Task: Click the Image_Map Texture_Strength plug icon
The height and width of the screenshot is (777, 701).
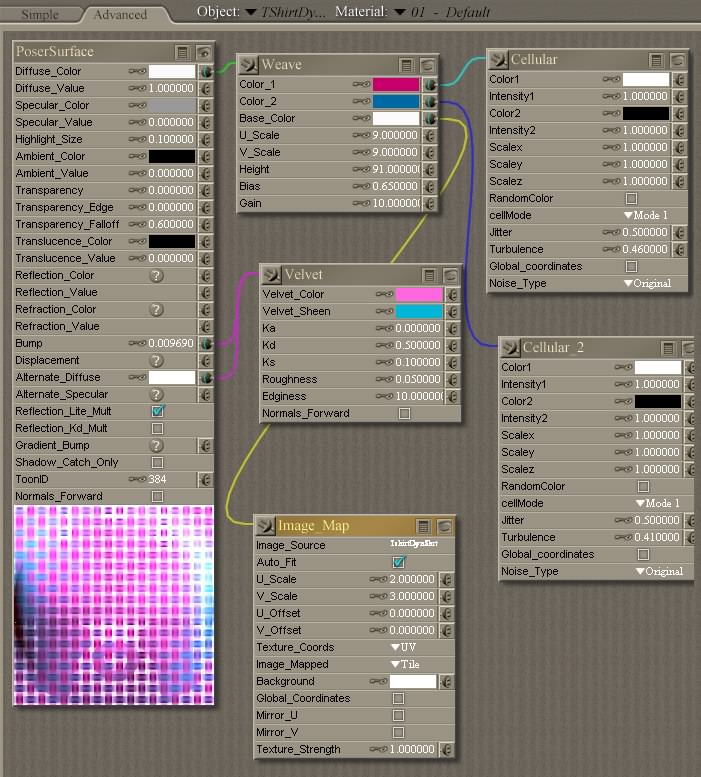Action: 446,750
